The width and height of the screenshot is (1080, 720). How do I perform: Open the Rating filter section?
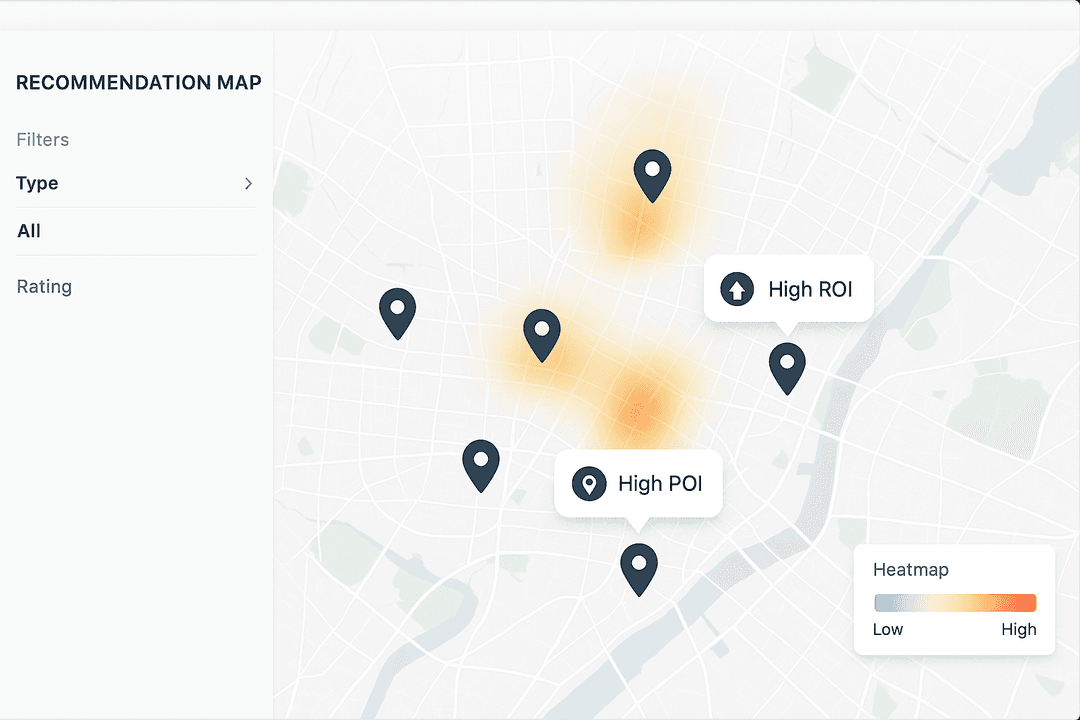(44, 287)
